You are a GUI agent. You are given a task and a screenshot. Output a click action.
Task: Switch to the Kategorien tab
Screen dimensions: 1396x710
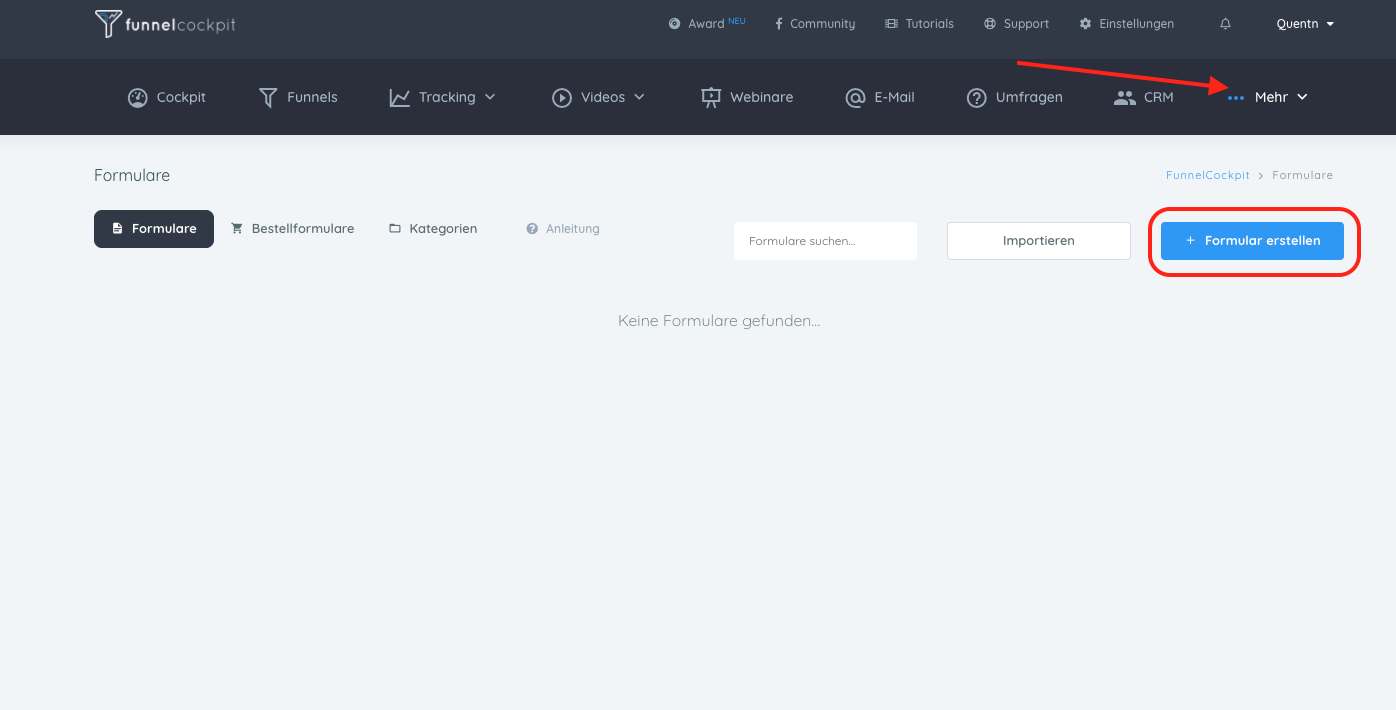(433, 229)
